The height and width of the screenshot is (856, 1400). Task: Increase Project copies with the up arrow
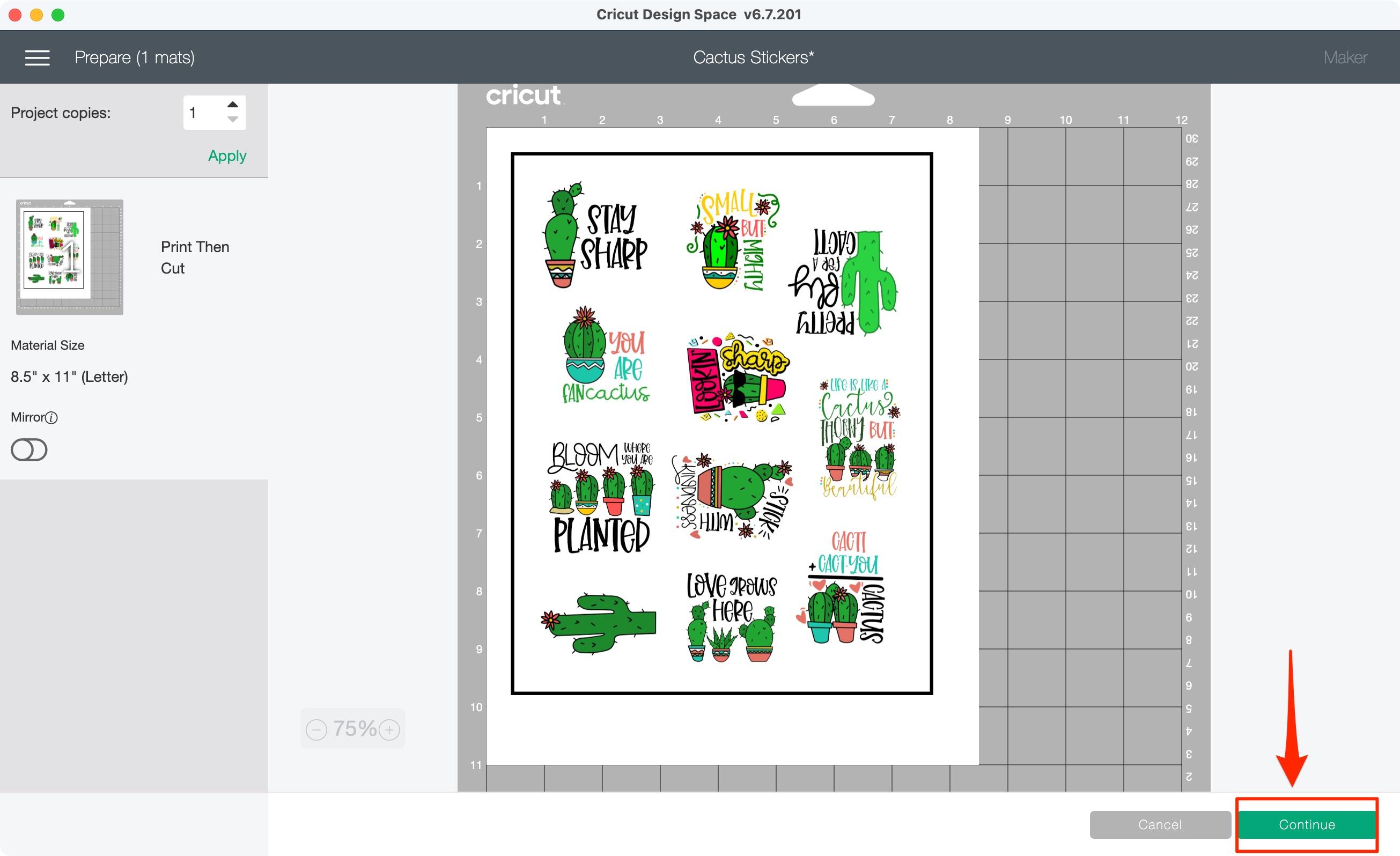click(x=233, y=104)
